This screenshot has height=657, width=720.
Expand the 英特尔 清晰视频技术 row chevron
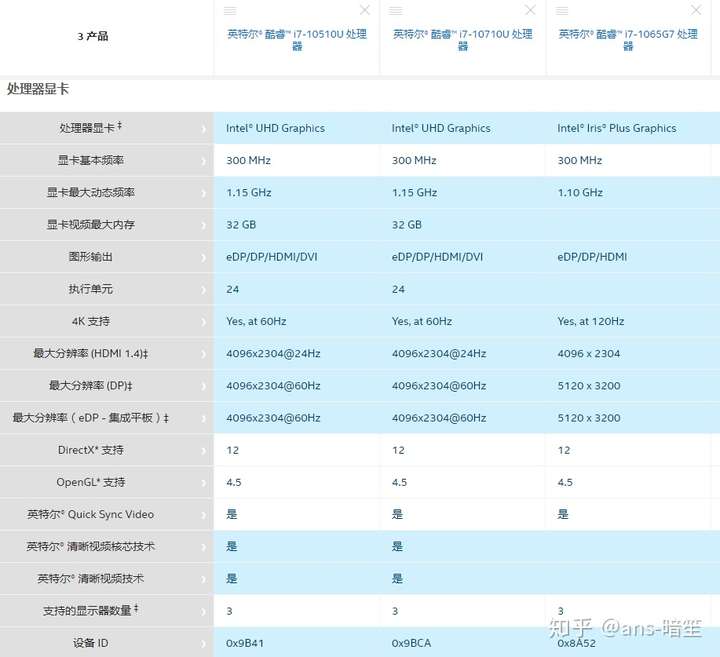coord(203,579)
